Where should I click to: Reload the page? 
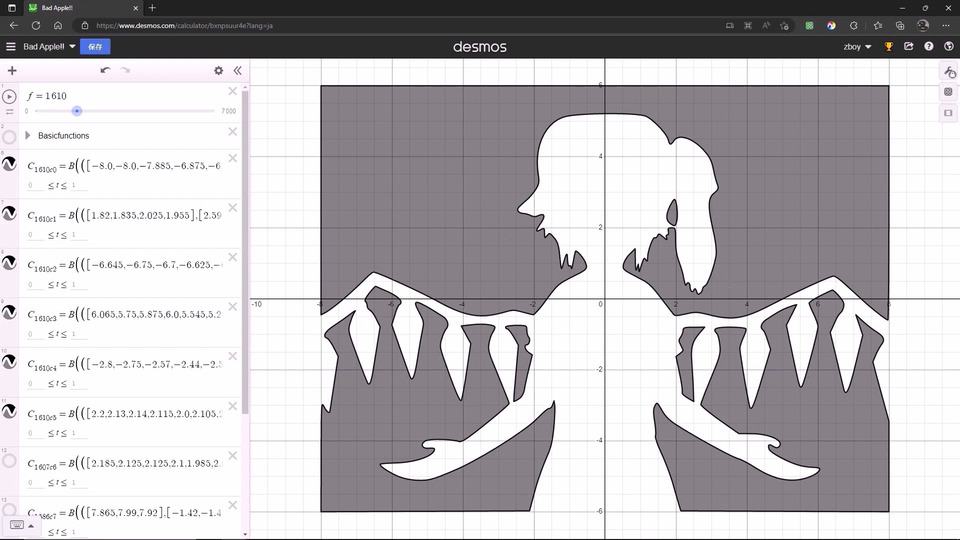36,26
